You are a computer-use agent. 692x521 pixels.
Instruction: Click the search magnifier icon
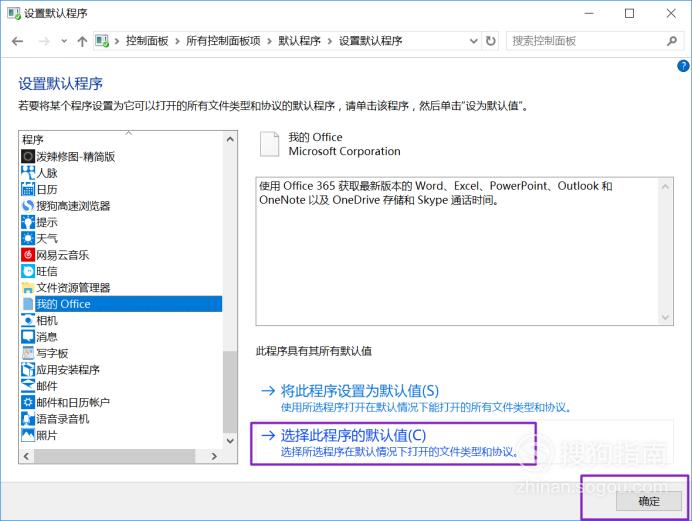click(x=672, y=41)
